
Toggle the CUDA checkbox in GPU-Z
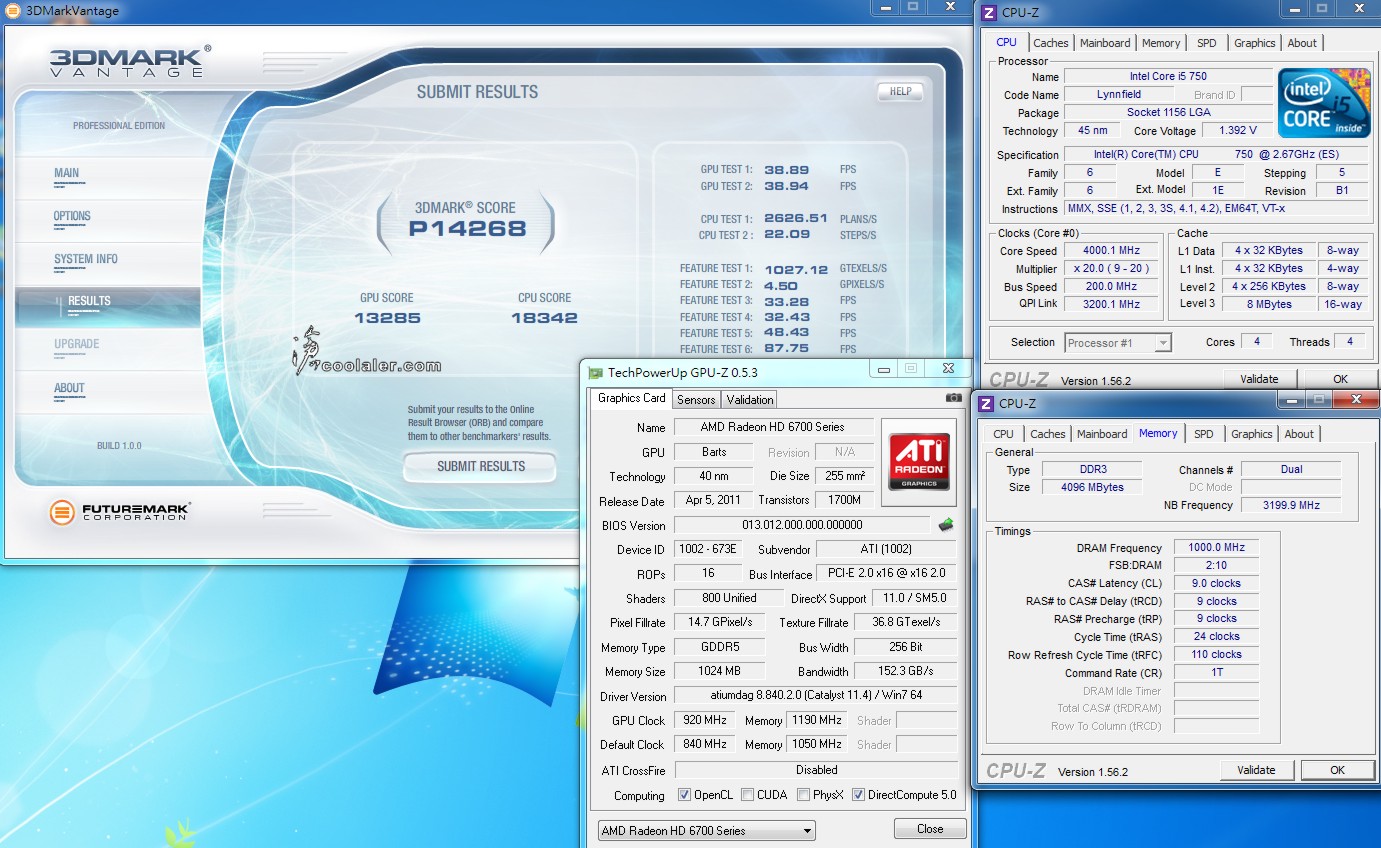(x=749, y=795)
